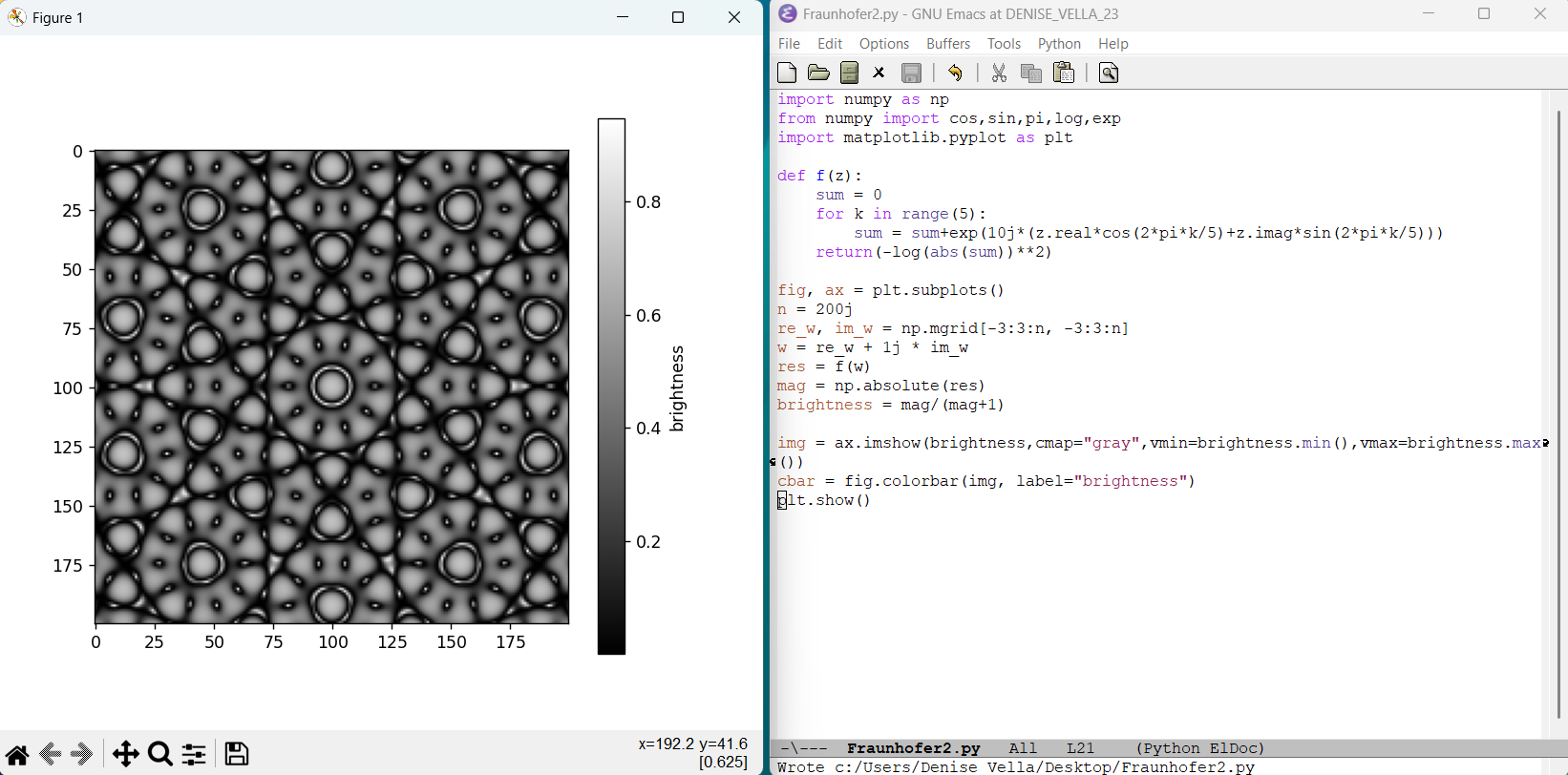The height and width of the screenshot is (775, 1568).
Task: Toggle the Pan tool in the figure toolbar
Action: (x=125, y=754)
